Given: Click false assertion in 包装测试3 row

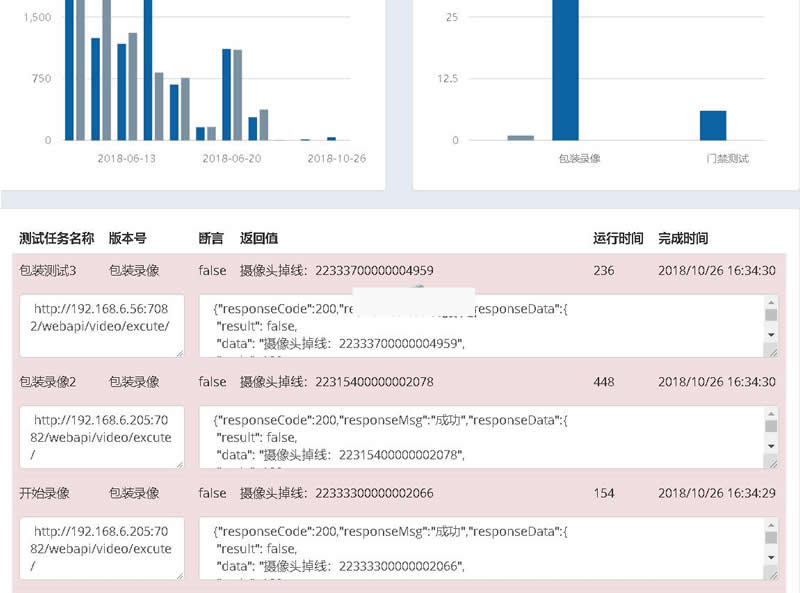Looking at the screenshot, I should pyautogui.click(x=212, y=270).
